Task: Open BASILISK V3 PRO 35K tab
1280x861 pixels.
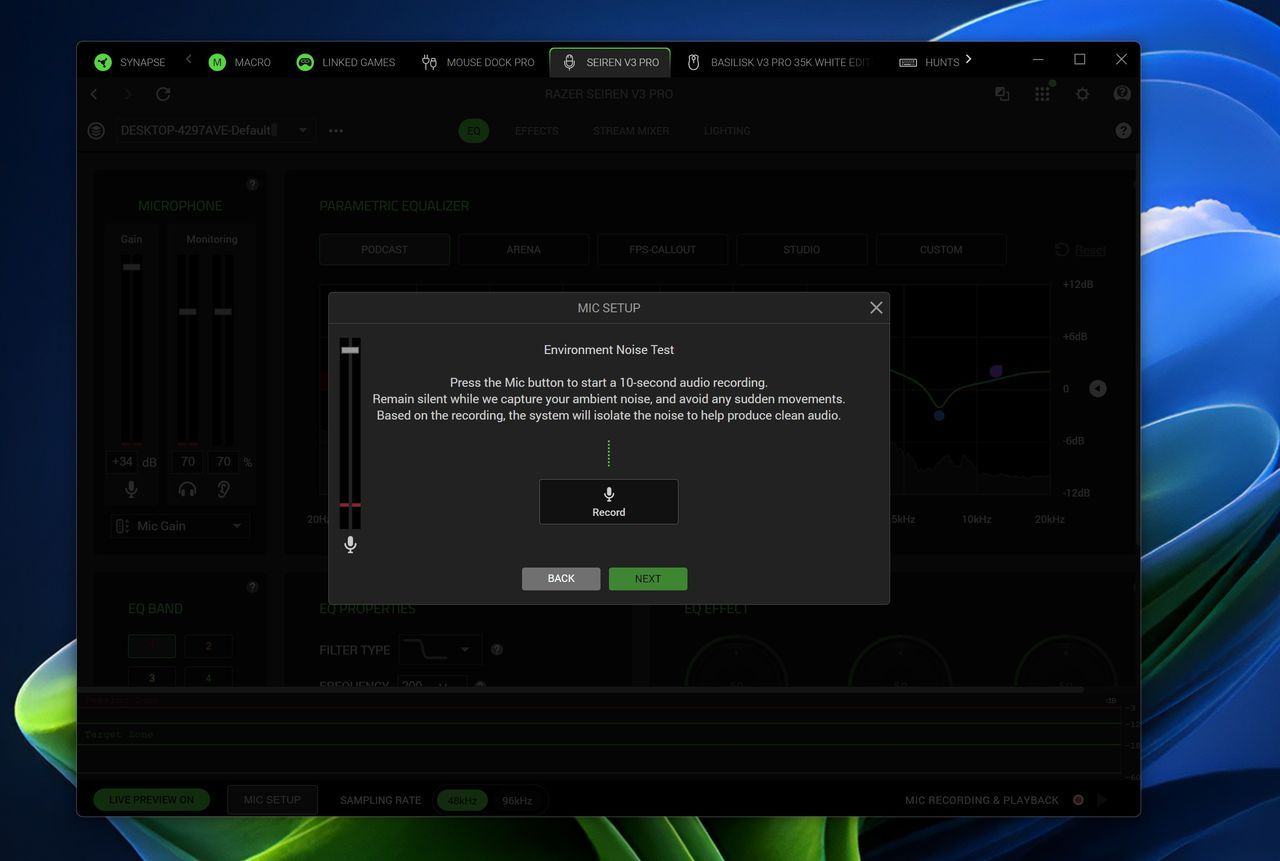Action: (778, 62)
